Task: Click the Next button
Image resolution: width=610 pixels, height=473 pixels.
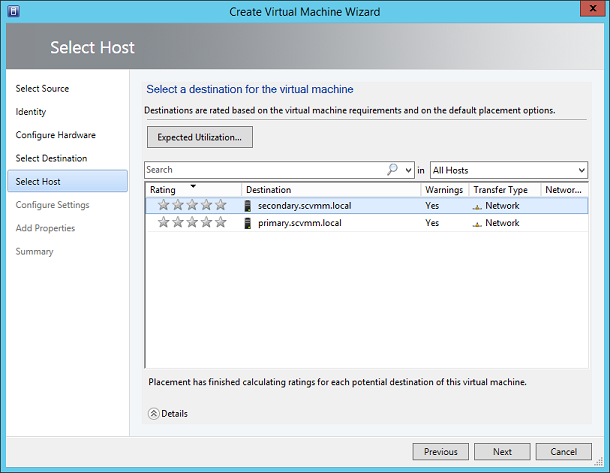Action: click(502, 452)
